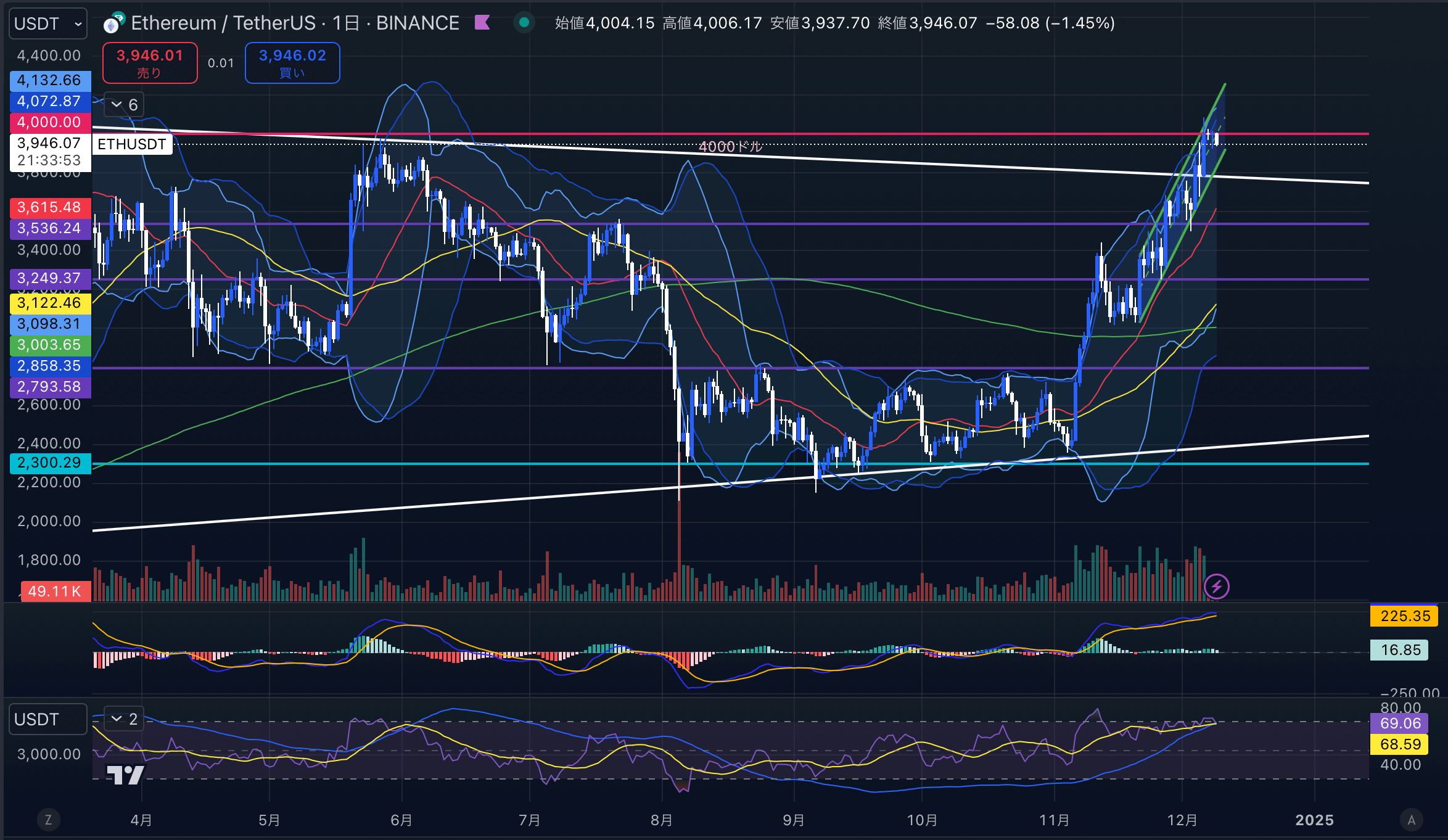This screenshot has height=840, width=1448.
Task: Click the 12月 label on time axis
Action: tap(1182, 820)
